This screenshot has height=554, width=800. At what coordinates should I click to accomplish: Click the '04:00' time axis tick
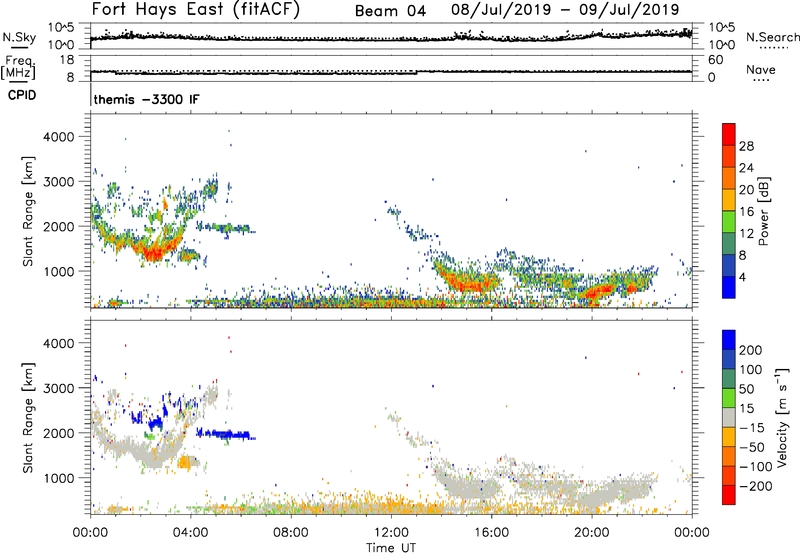190,533
